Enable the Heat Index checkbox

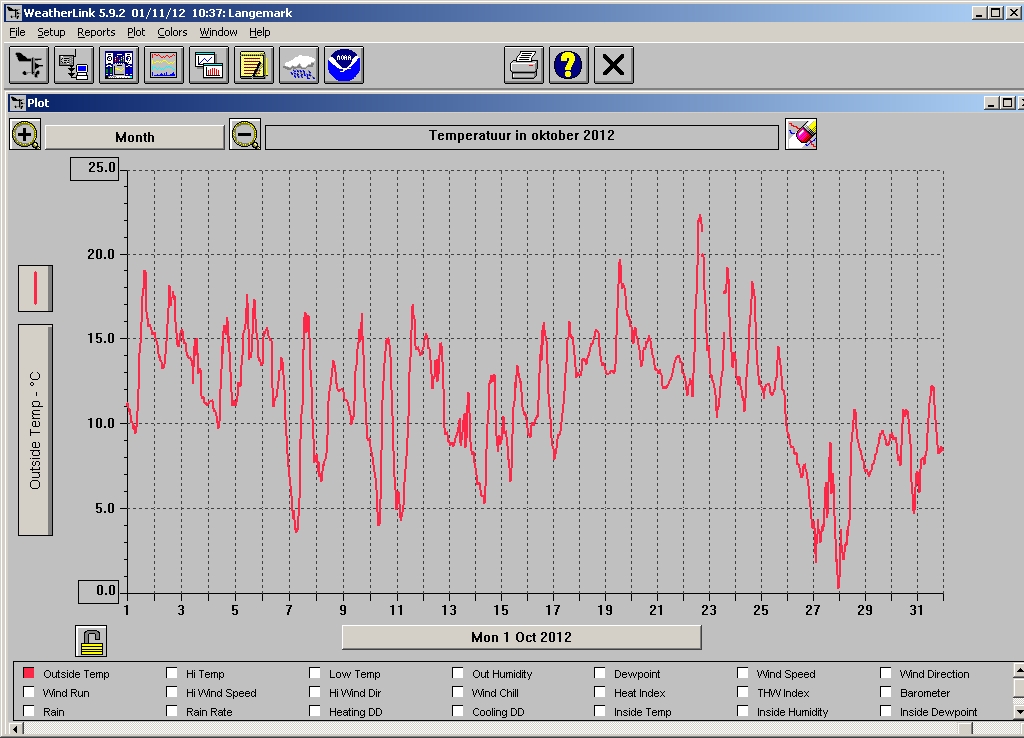coord(600,692)
